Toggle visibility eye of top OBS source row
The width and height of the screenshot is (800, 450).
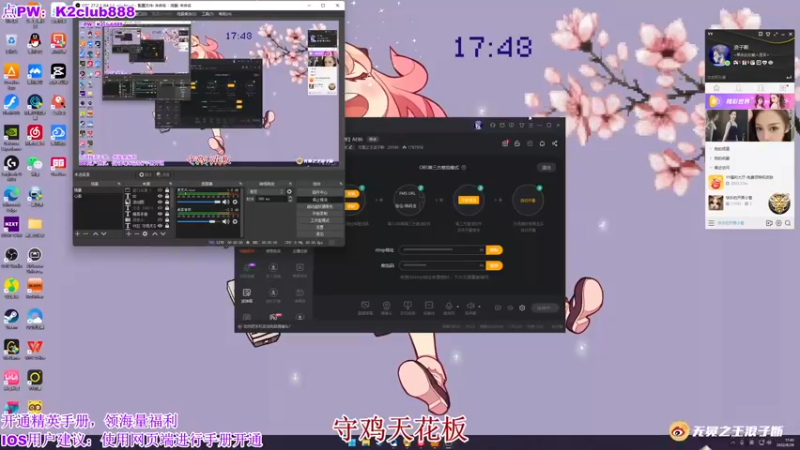coord(160,190)
